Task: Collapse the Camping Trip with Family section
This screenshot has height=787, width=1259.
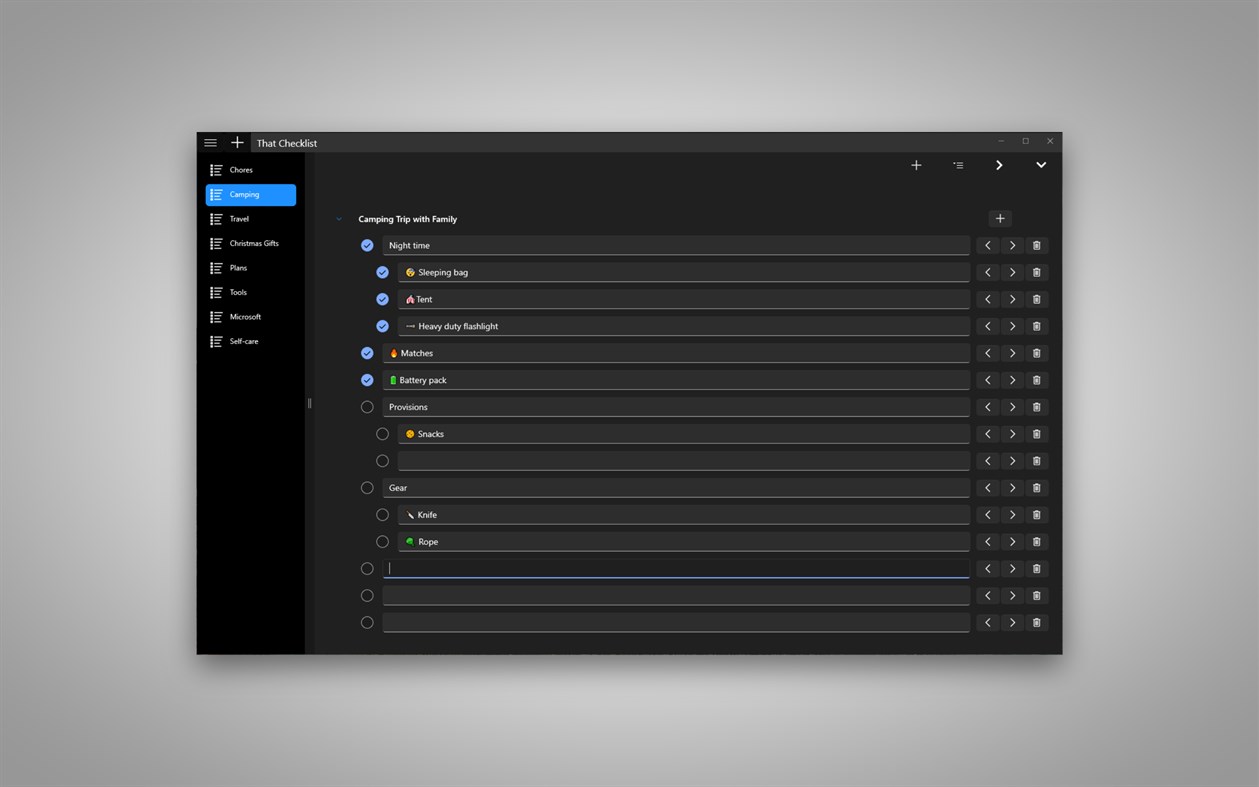Action: pos(338,218)
